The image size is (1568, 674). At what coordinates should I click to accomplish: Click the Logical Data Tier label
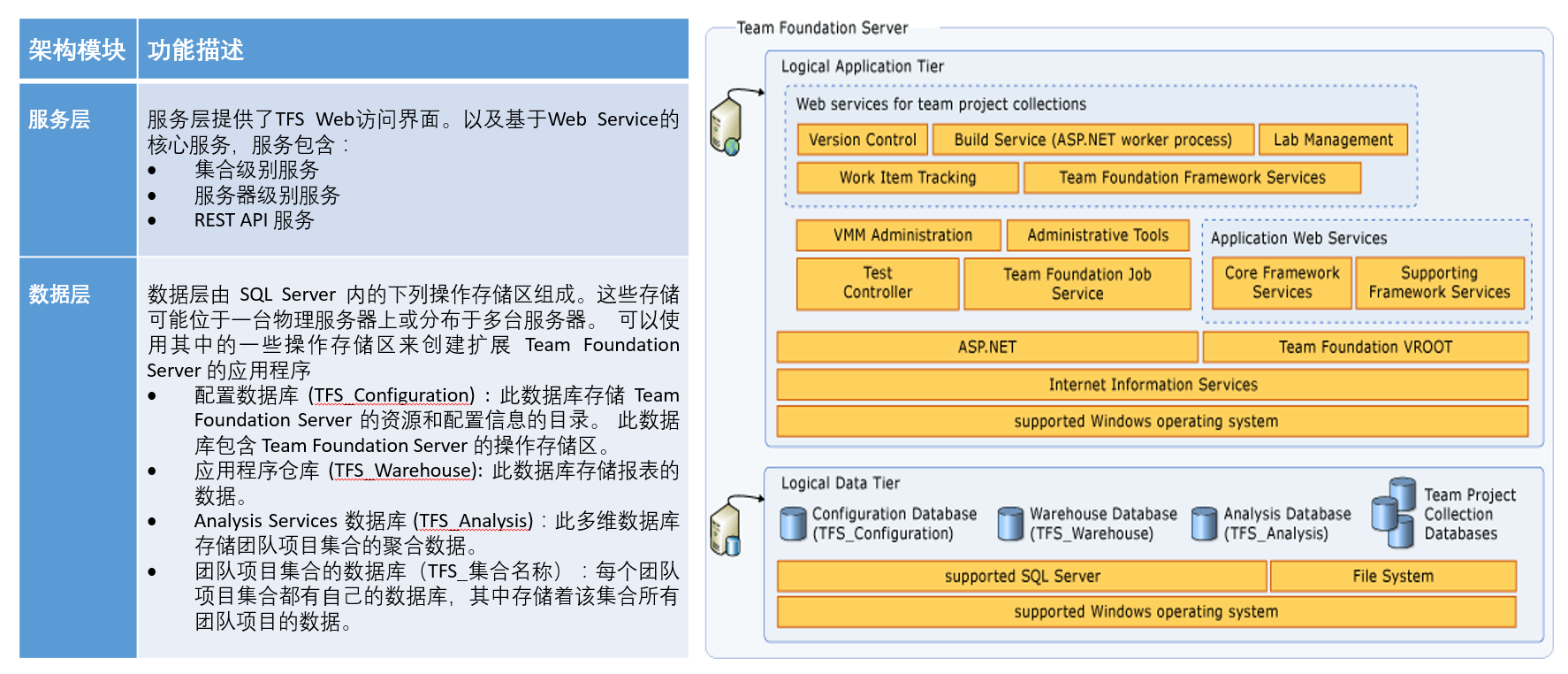[840, 483]
